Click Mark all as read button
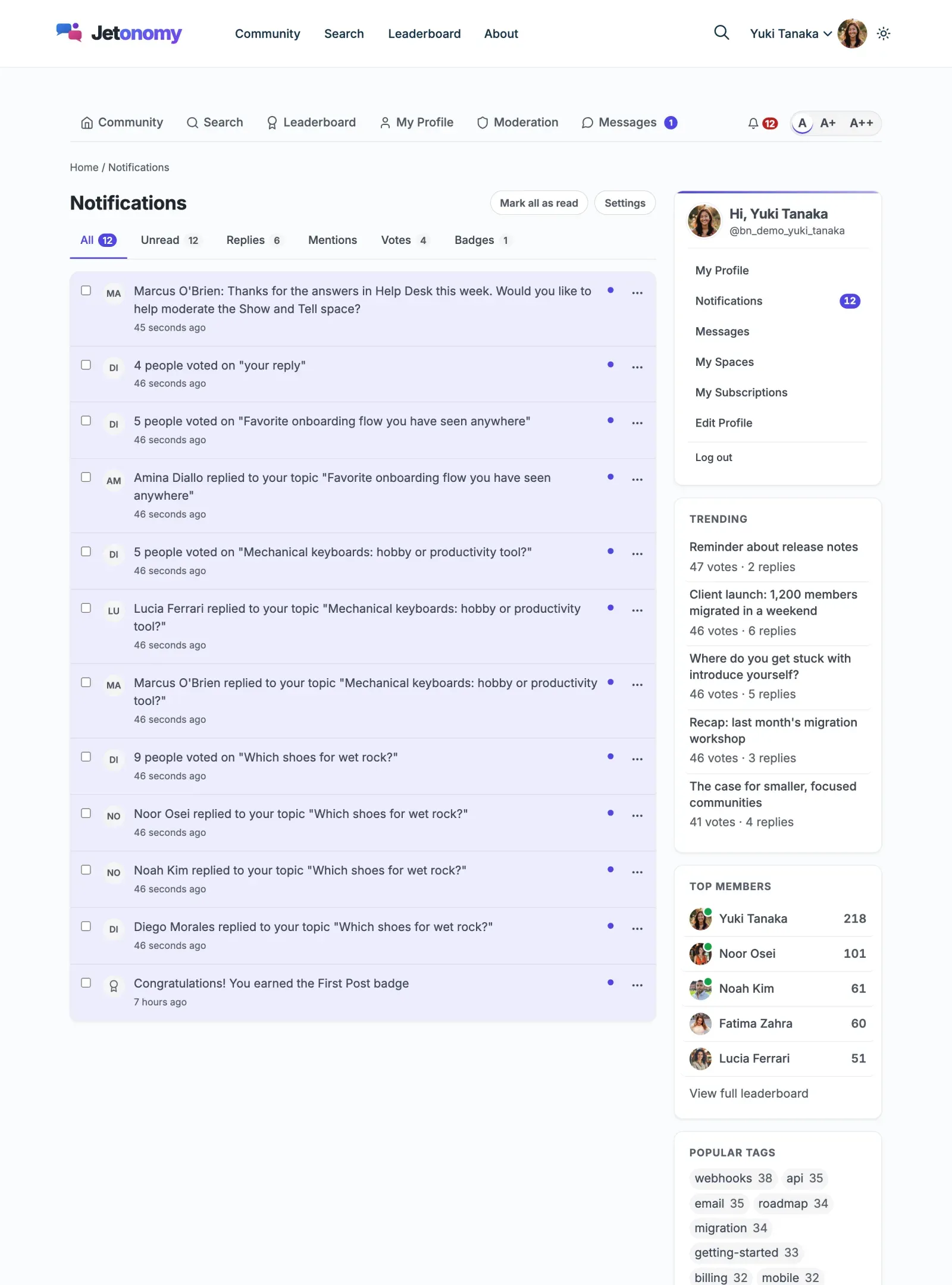This screenshot has height=1285, width=952. tap(539, 203)
